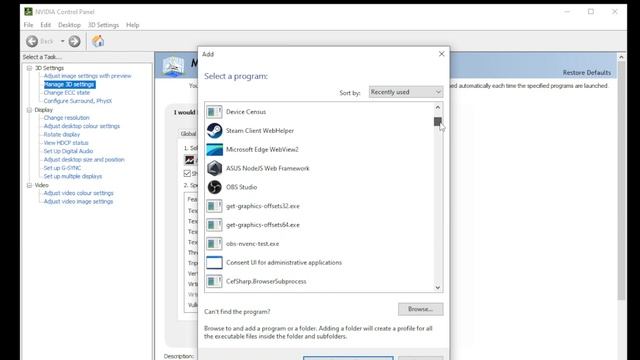Select the Device Census icon
Viewport: 640px width, 360px height.
point(214,112)
